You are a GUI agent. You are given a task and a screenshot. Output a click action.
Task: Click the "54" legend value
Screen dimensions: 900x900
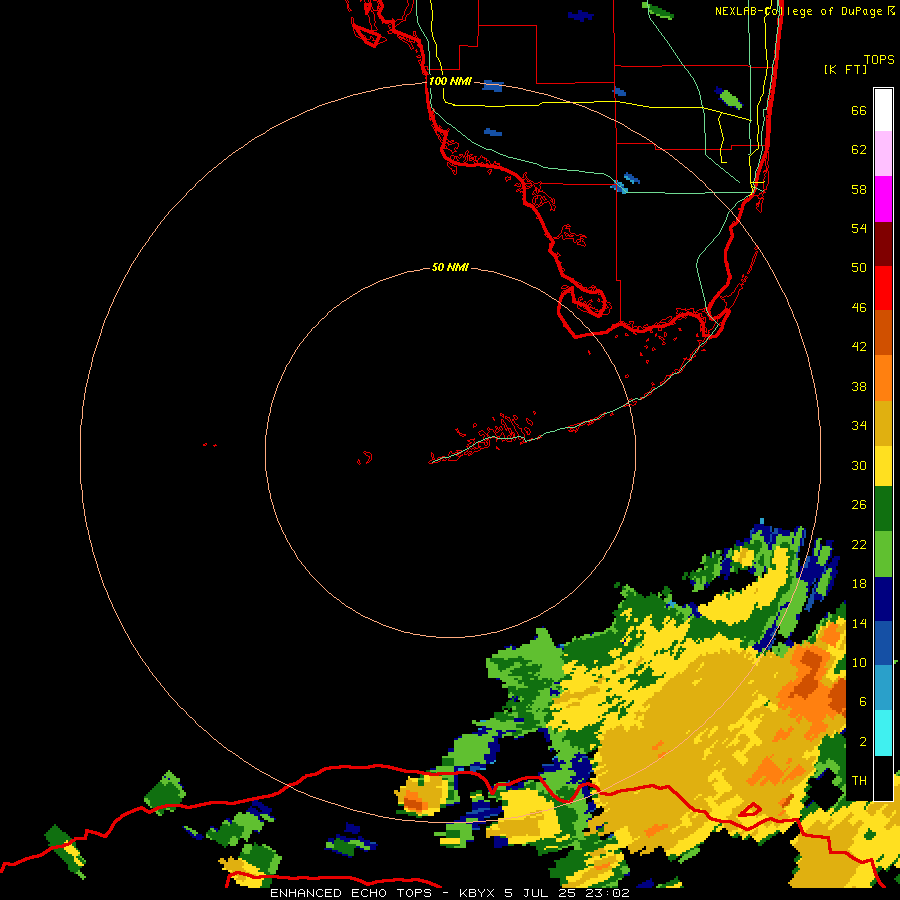coord(859,228)
